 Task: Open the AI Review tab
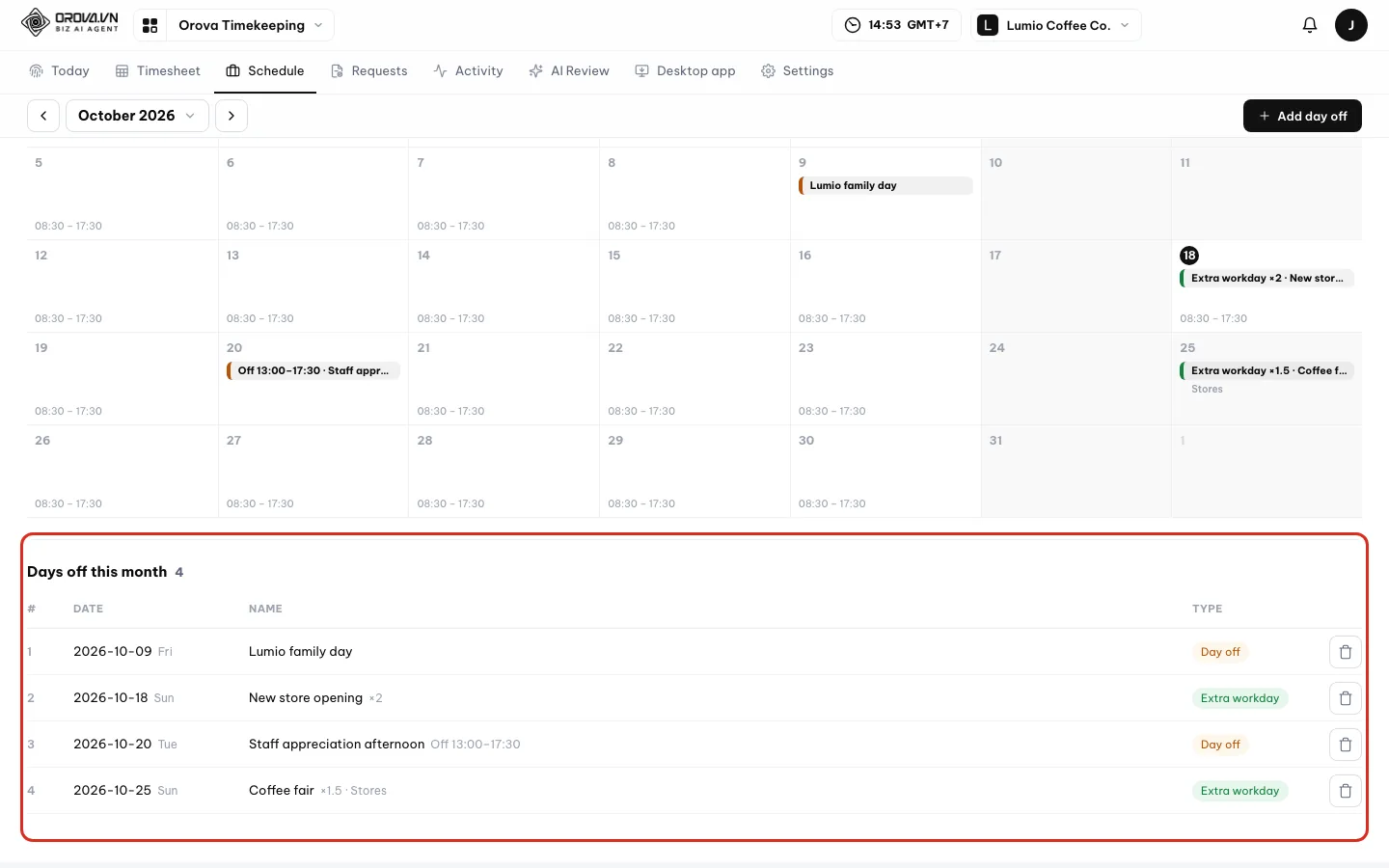coord(569,70)
